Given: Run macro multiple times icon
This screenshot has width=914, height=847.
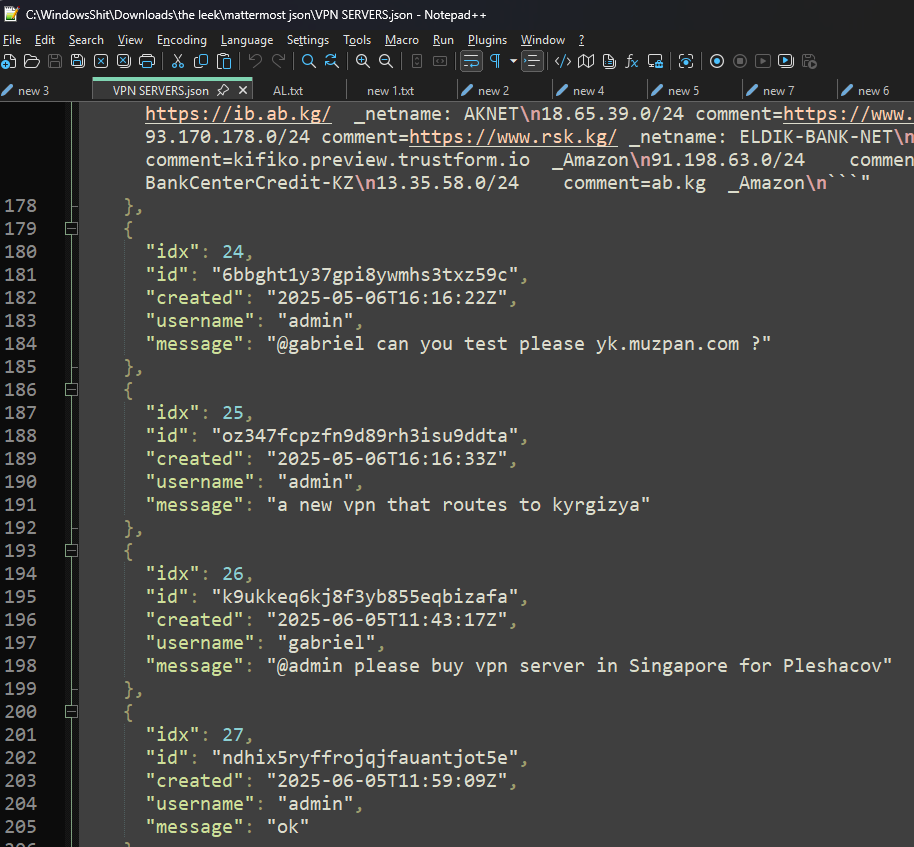Looking at the screenshot, I should click(786, 61).
